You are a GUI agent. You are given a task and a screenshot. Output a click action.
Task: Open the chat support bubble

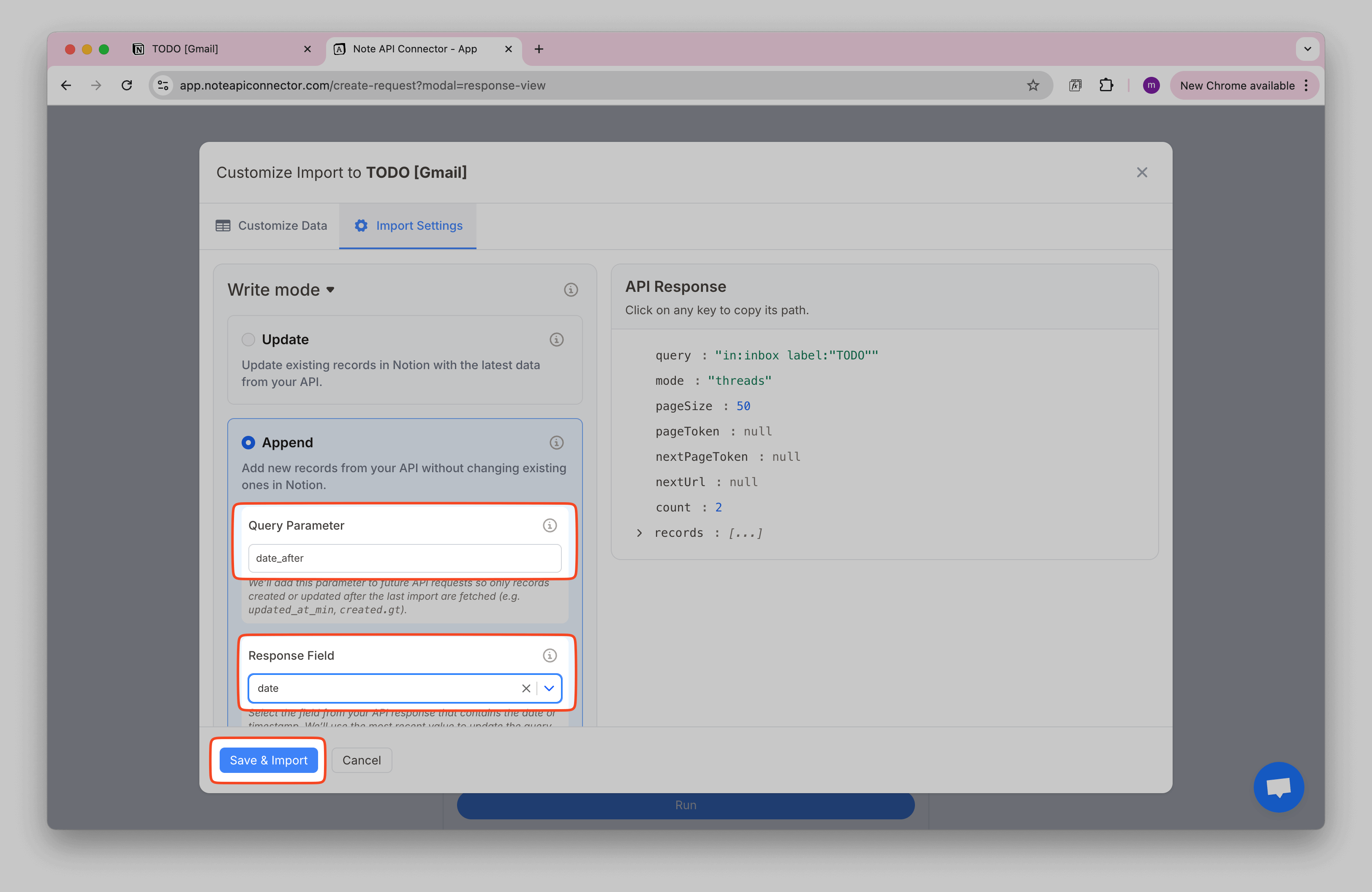click(1279, 786)
